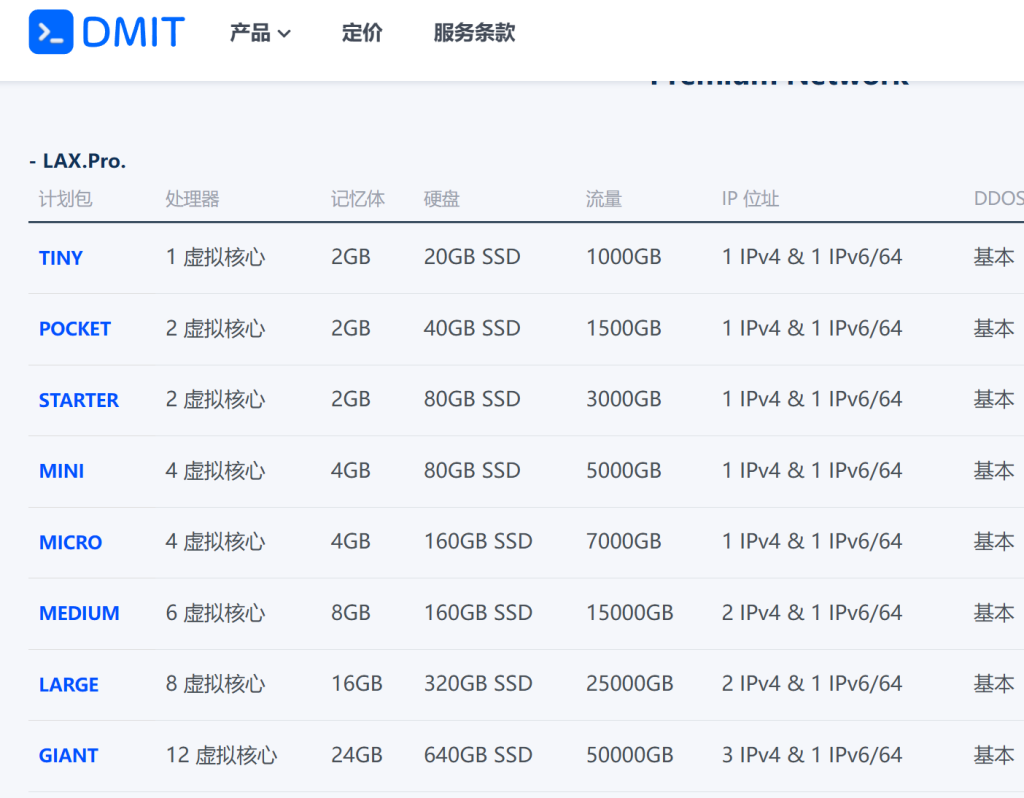
Task: Open the STARTER plan link
Action: 79,400
